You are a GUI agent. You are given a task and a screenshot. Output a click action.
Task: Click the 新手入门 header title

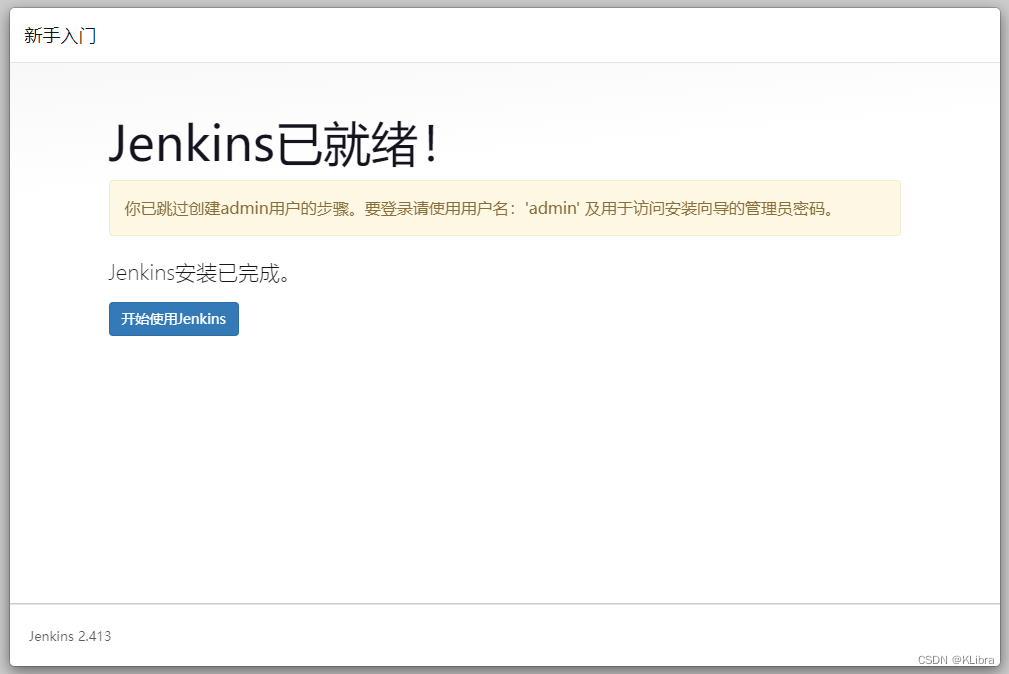click(x=60, y=35)
